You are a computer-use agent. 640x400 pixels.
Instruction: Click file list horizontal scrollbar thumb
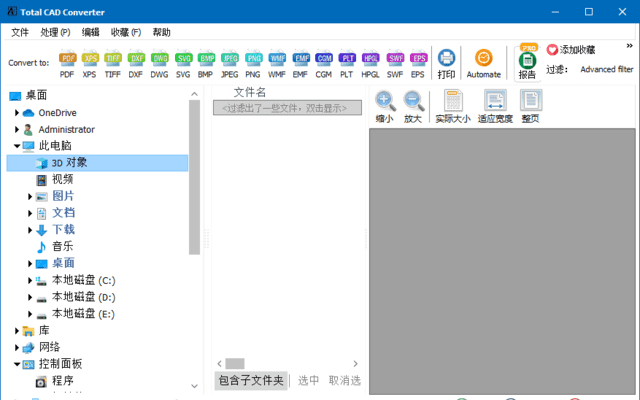click(x=235, y=363)
